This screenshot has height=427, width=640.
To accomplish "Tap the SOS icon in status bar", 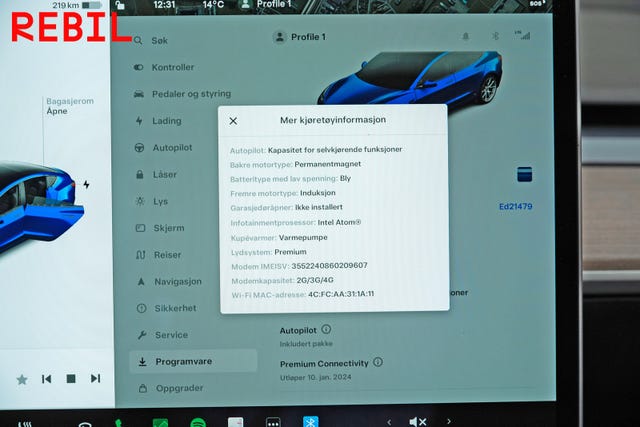I will pos(537,3).
